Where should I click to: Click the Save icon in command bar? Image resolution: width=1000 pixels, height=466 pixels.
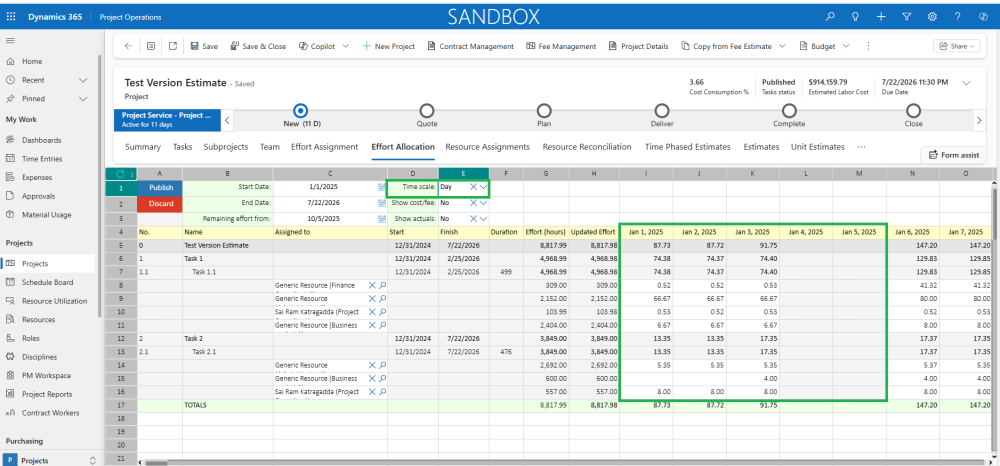click(x=194, y=46)
